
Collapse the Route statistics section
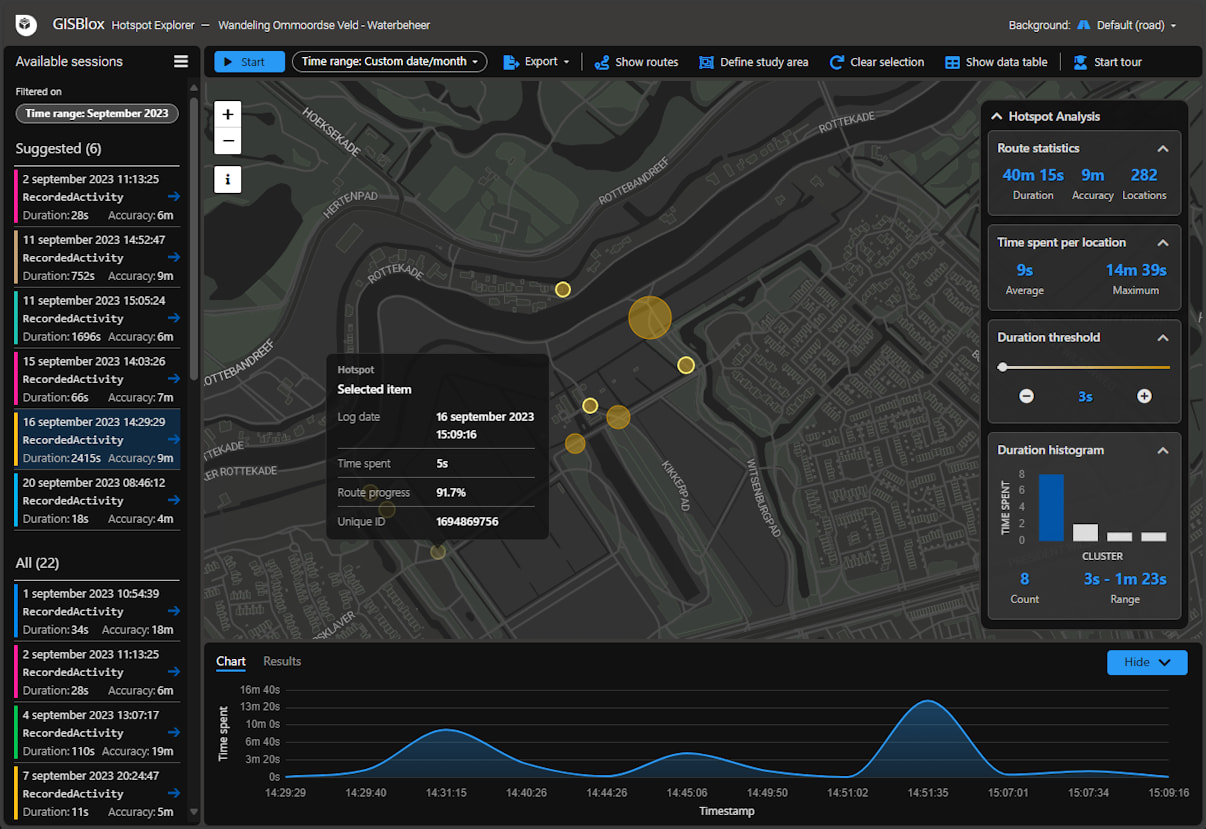pos(1163,148)
